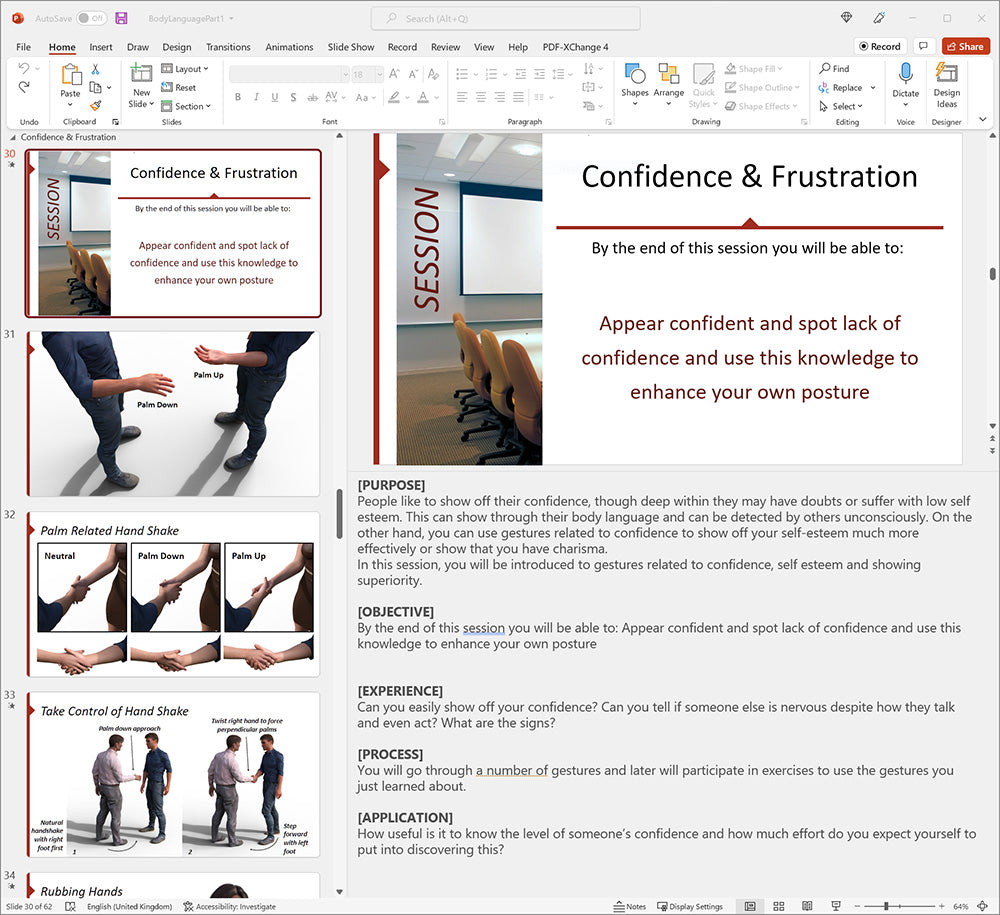Open the font name combo box
1000x915 pixels.
pos(290,75)
